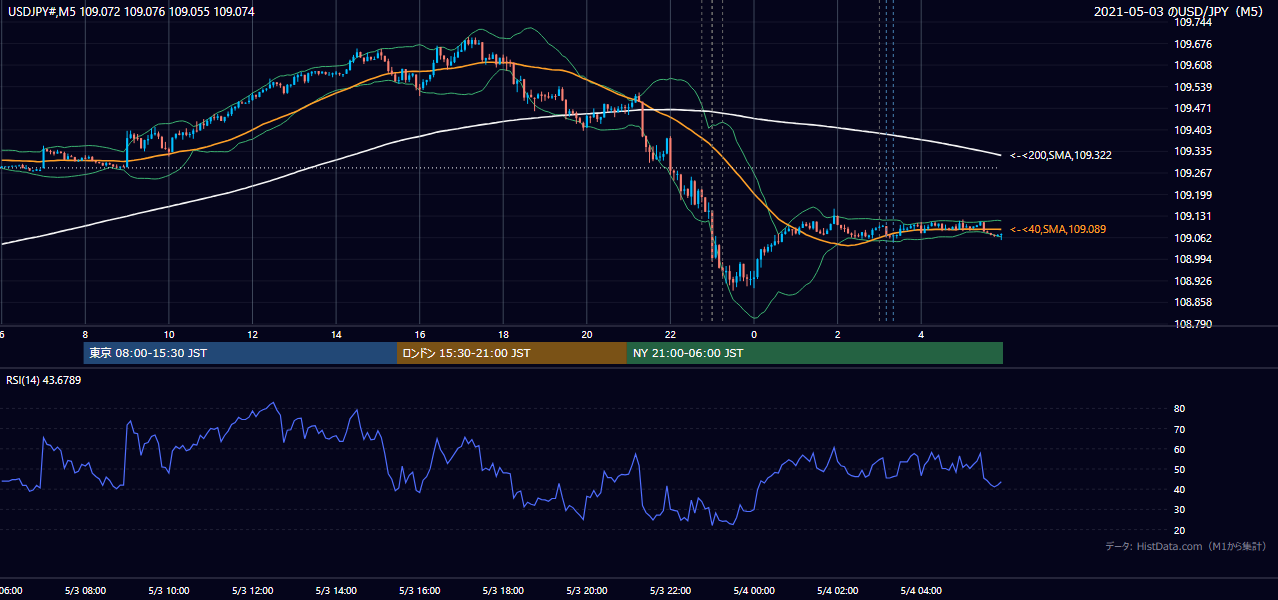The height and width of the screenshot is (600, 1278).
Task: Click price axis label 109.471
Action: (x=1193, y=109)
